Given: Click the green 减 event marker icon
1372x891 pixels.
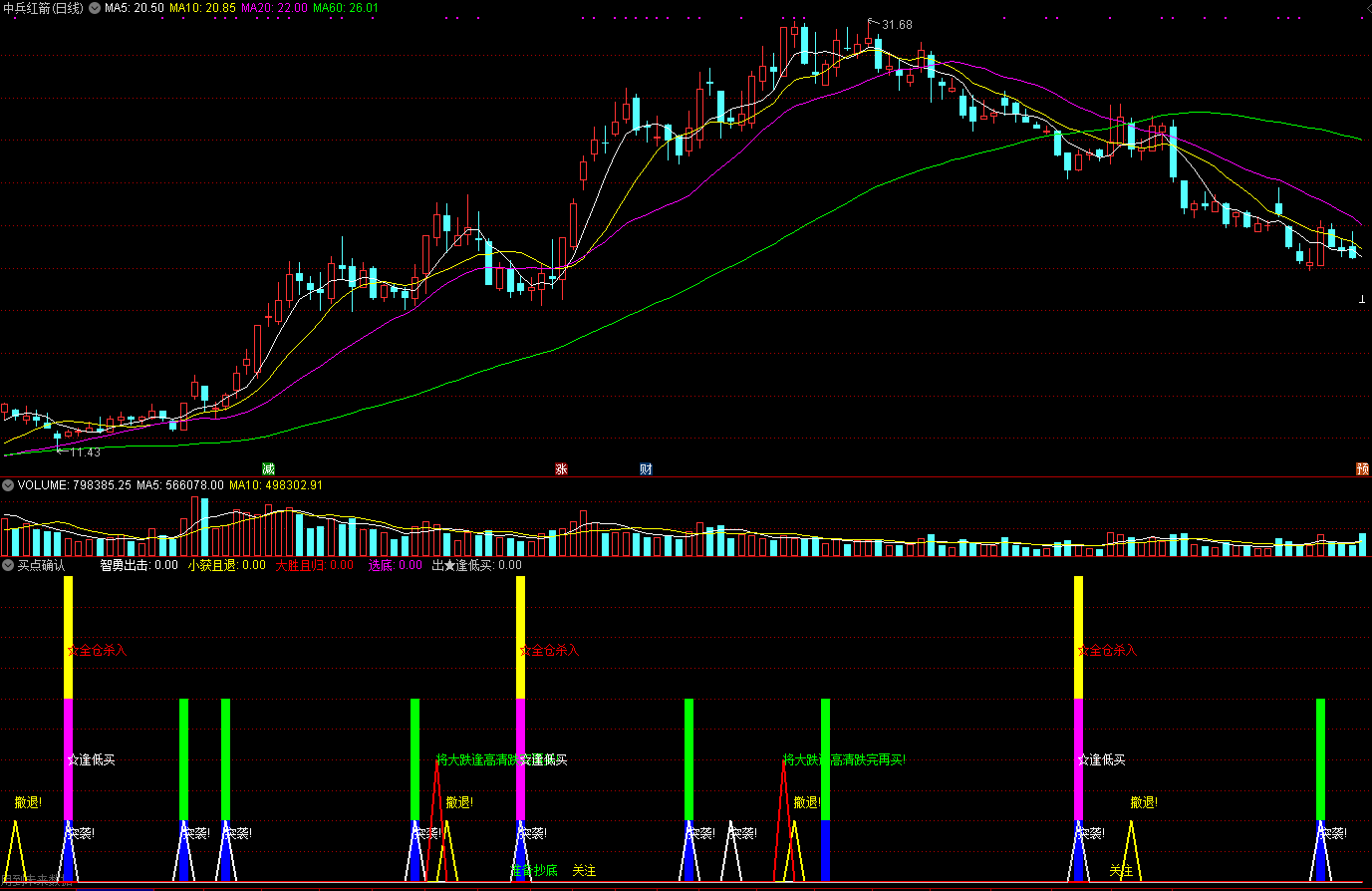Looking at the screenshot, I should click(x=268, y=469).
